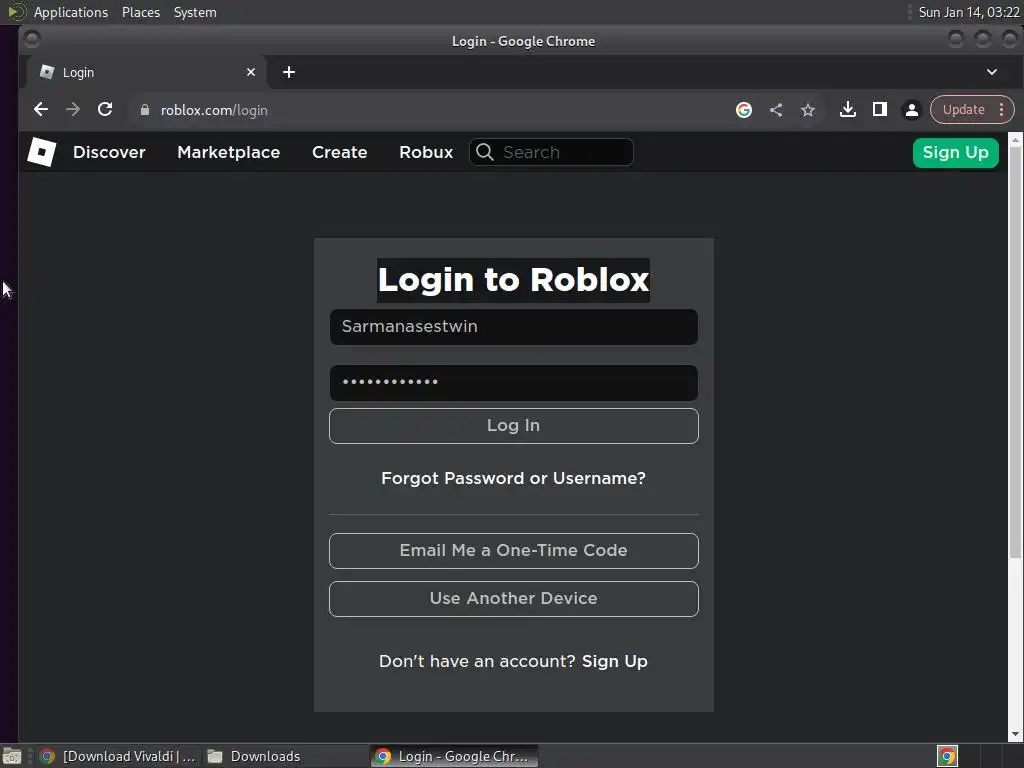Expand the tab search chevron
This screenshot has height=768, width=1024.
(x=991, y=72)
